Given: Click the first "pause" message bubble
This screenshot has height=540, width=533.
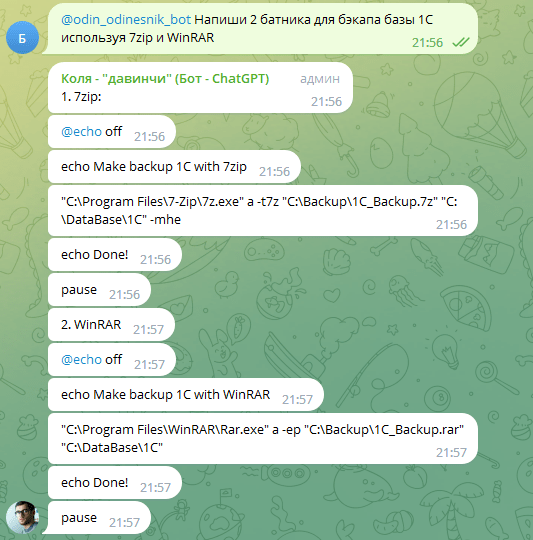Looking at the screenshot, I should click(99, 290).
